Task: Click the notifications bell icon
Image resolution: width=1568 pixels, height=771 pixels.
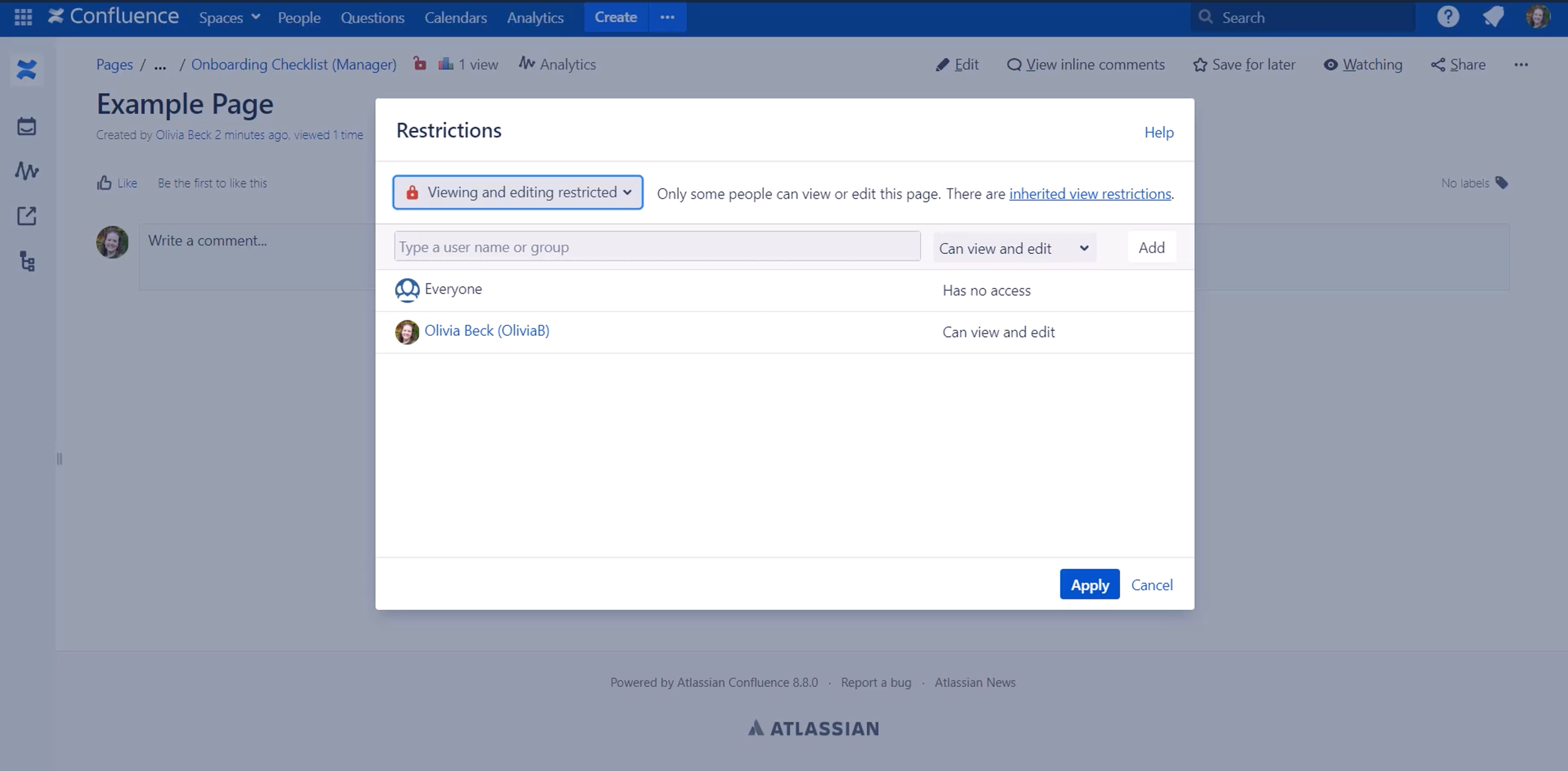Action: click(1493, 17)
